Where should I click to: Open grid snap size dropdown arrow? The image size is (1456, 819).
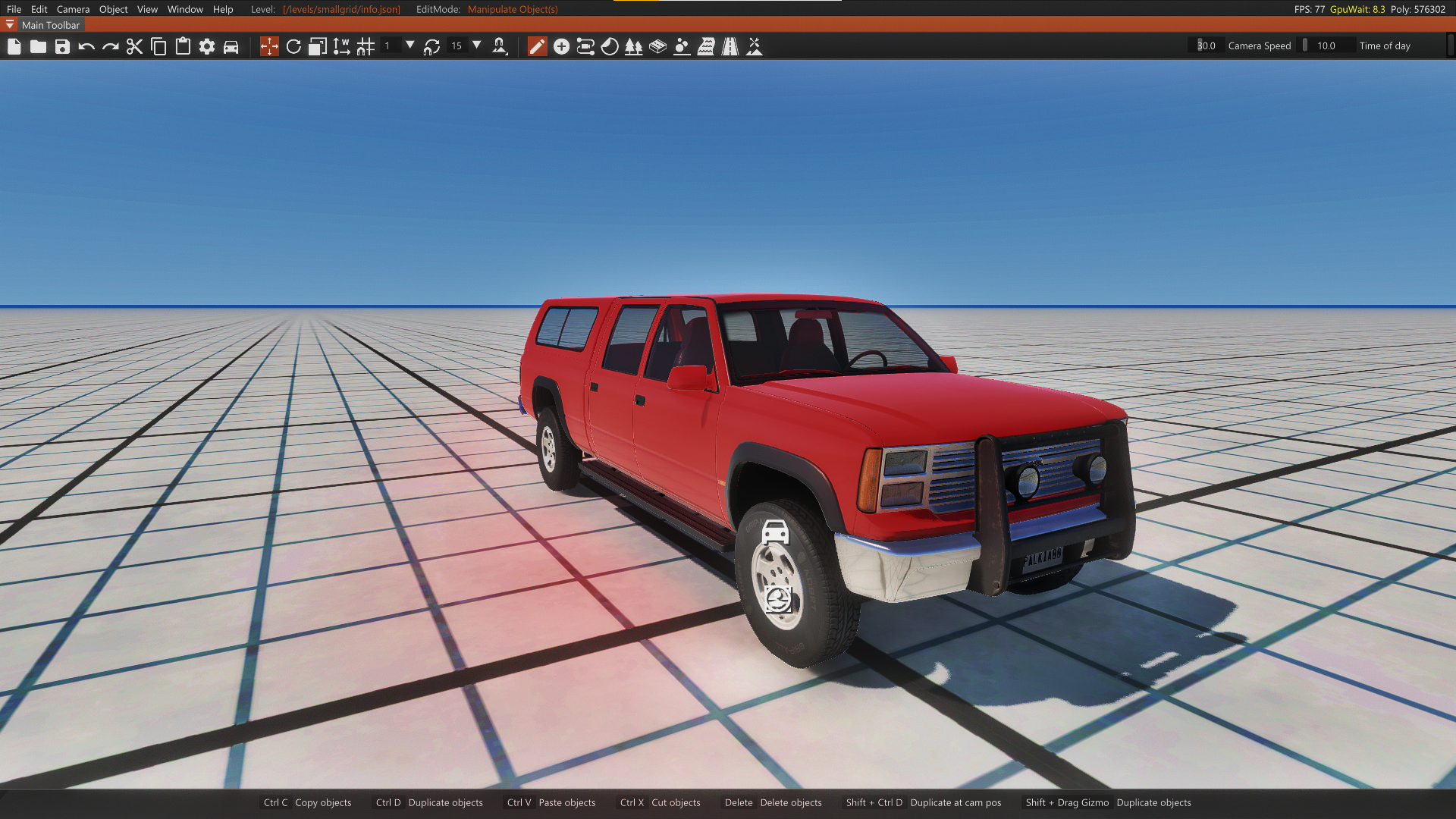click(x=410, y=45)
